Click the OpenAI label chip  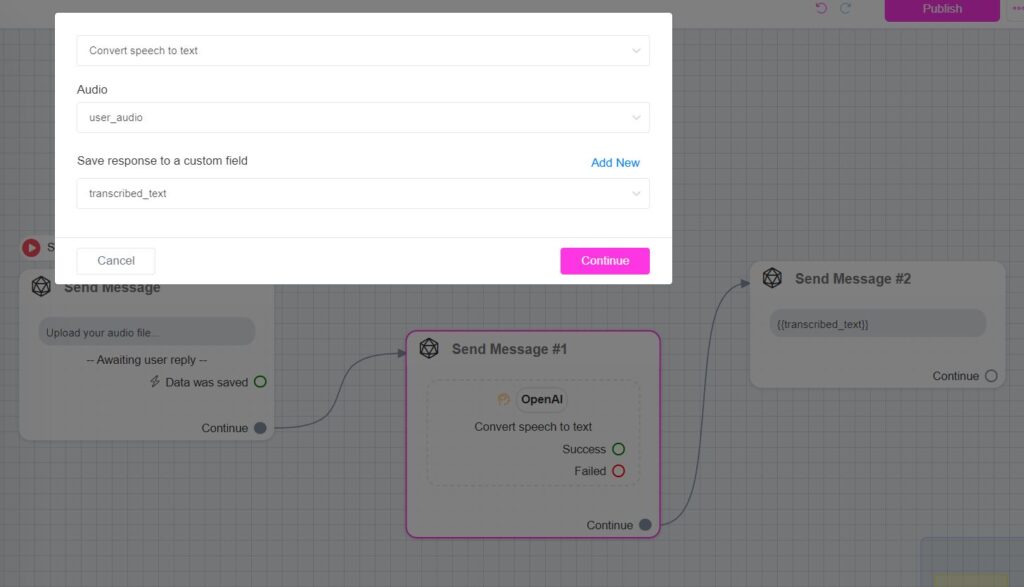(541, 399)
